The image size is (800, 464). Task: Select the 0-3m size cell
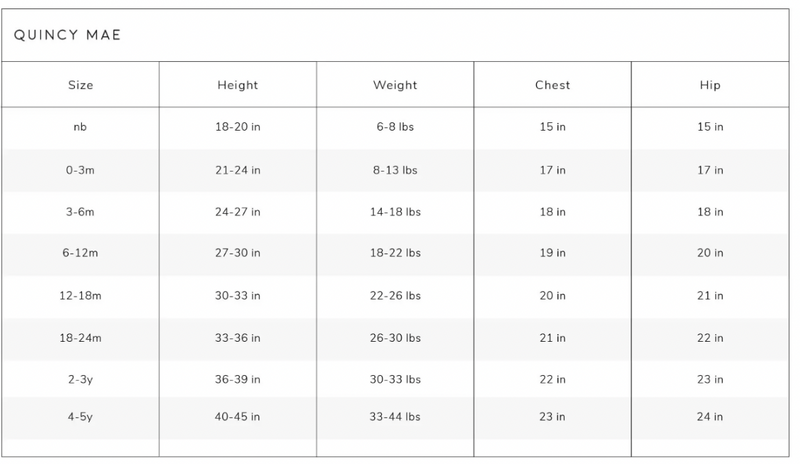point(80,170)
